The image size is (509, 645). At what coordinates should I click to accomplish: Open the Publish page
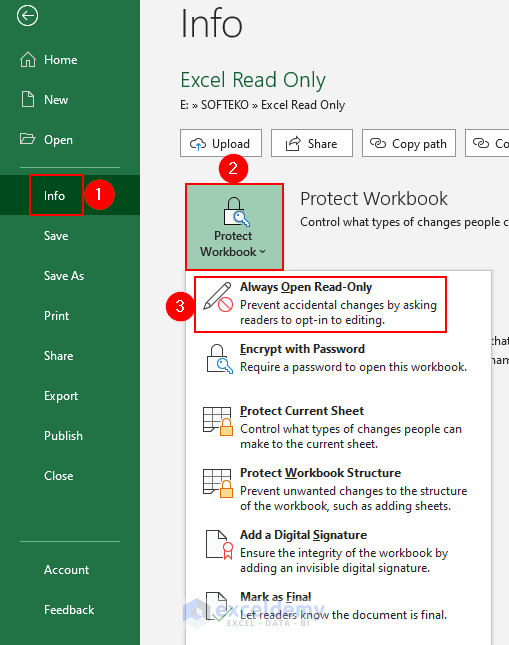pos(70,435)
